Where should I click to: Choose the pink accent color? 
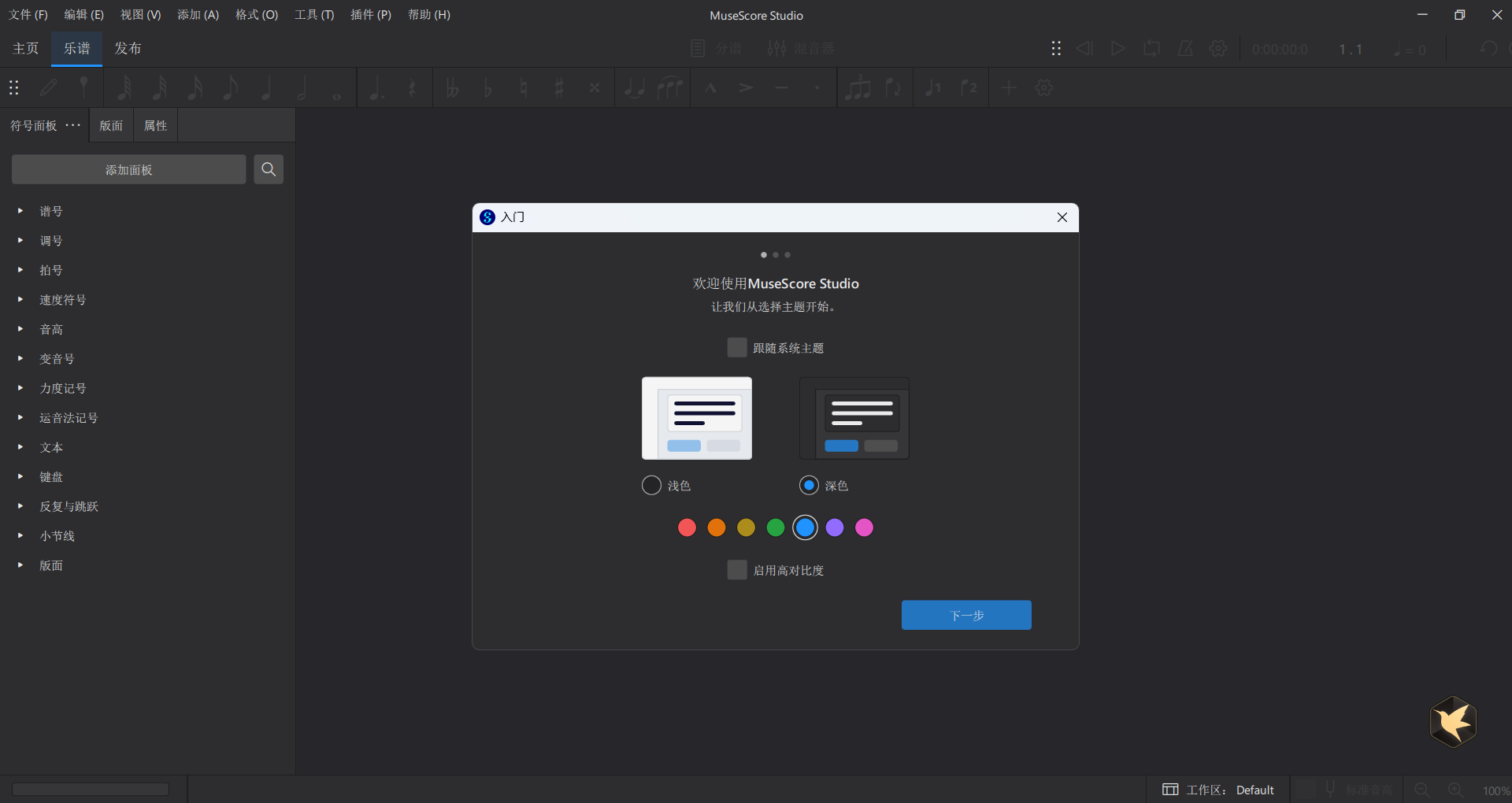864,527
